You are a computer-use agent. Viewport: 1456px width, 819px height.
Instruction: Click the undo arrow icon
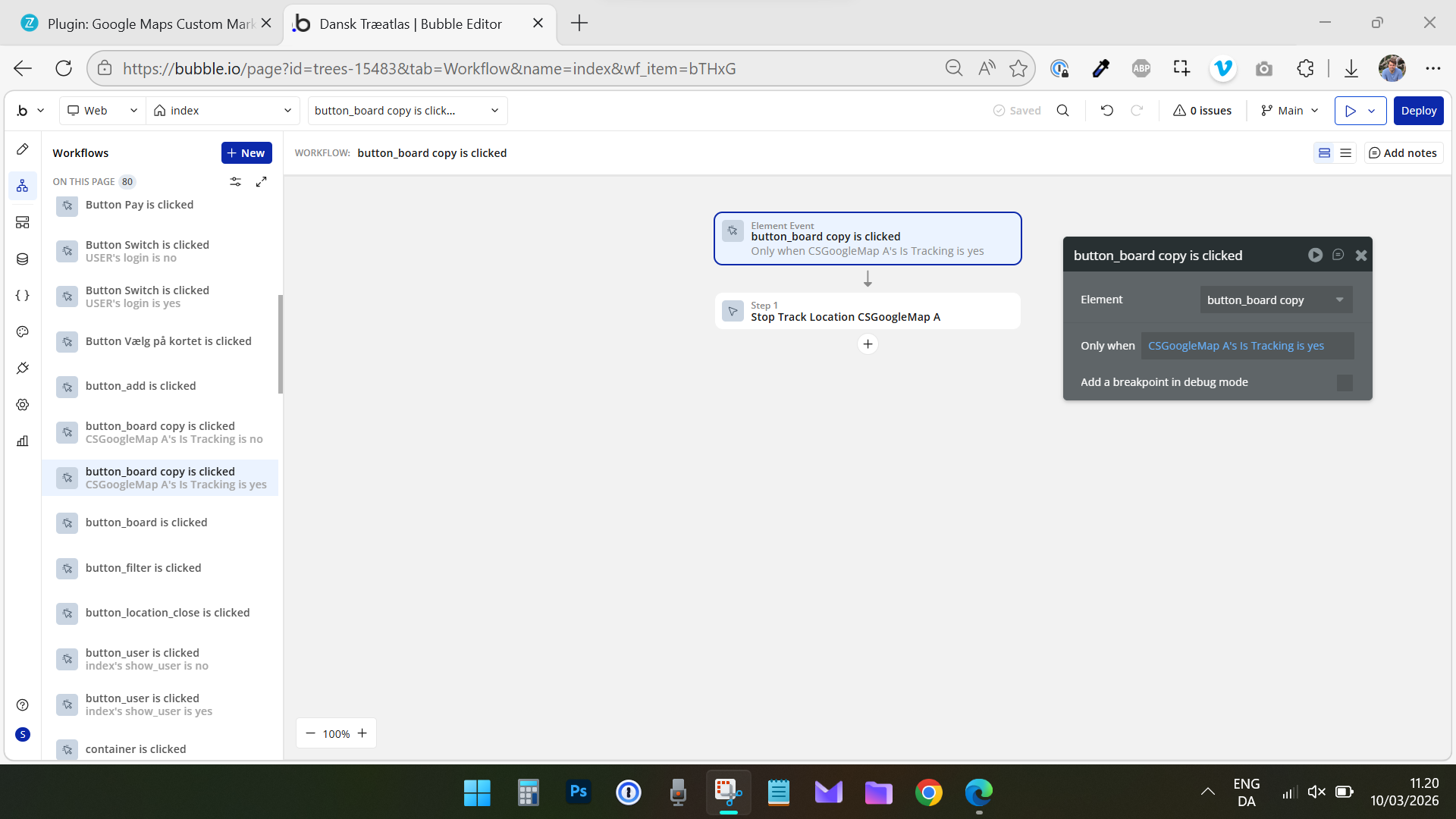(1107, 111)
